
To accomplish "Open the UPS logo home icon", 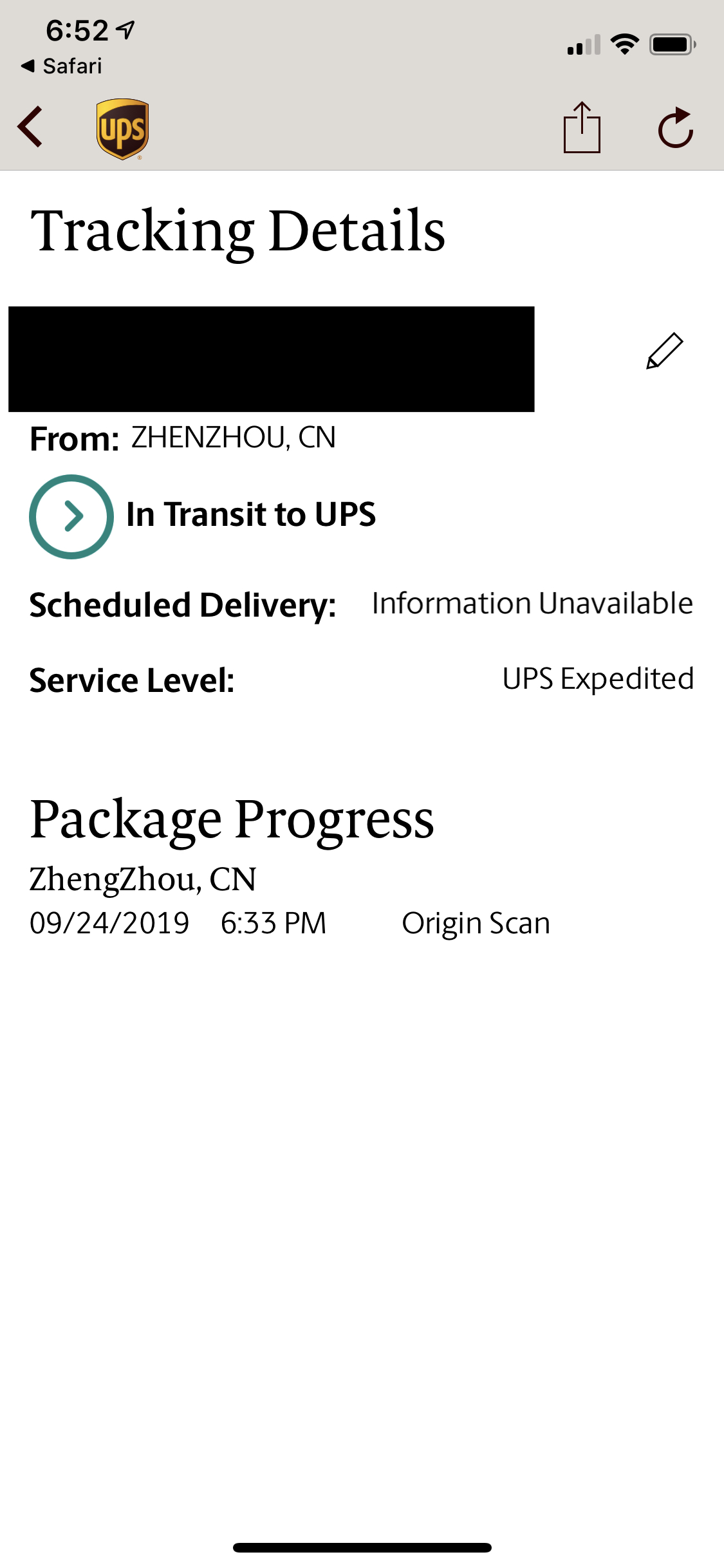I will click(122, 129).
